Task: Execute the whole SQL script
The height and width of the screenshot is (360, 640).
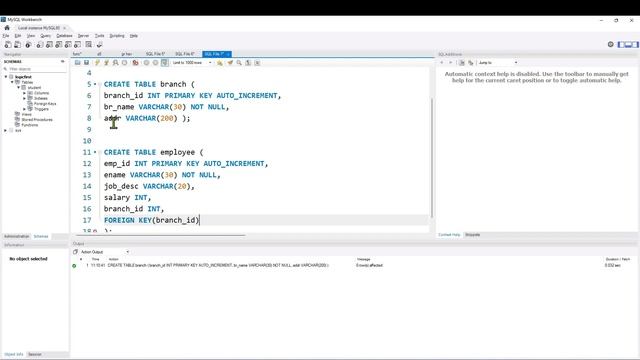Action: click(x=97, y=63)
